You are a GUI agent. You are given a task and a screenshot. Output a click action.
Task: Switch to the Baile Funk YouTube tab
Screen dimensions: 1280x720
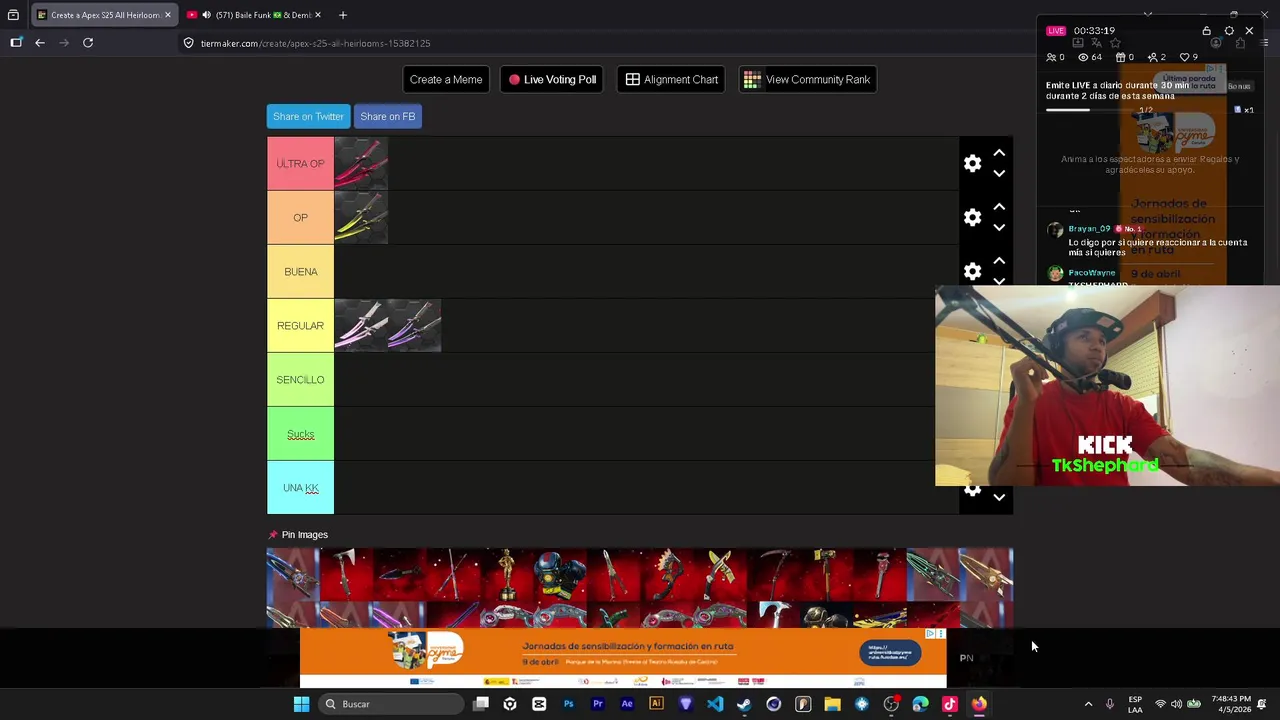coord(256,15)
